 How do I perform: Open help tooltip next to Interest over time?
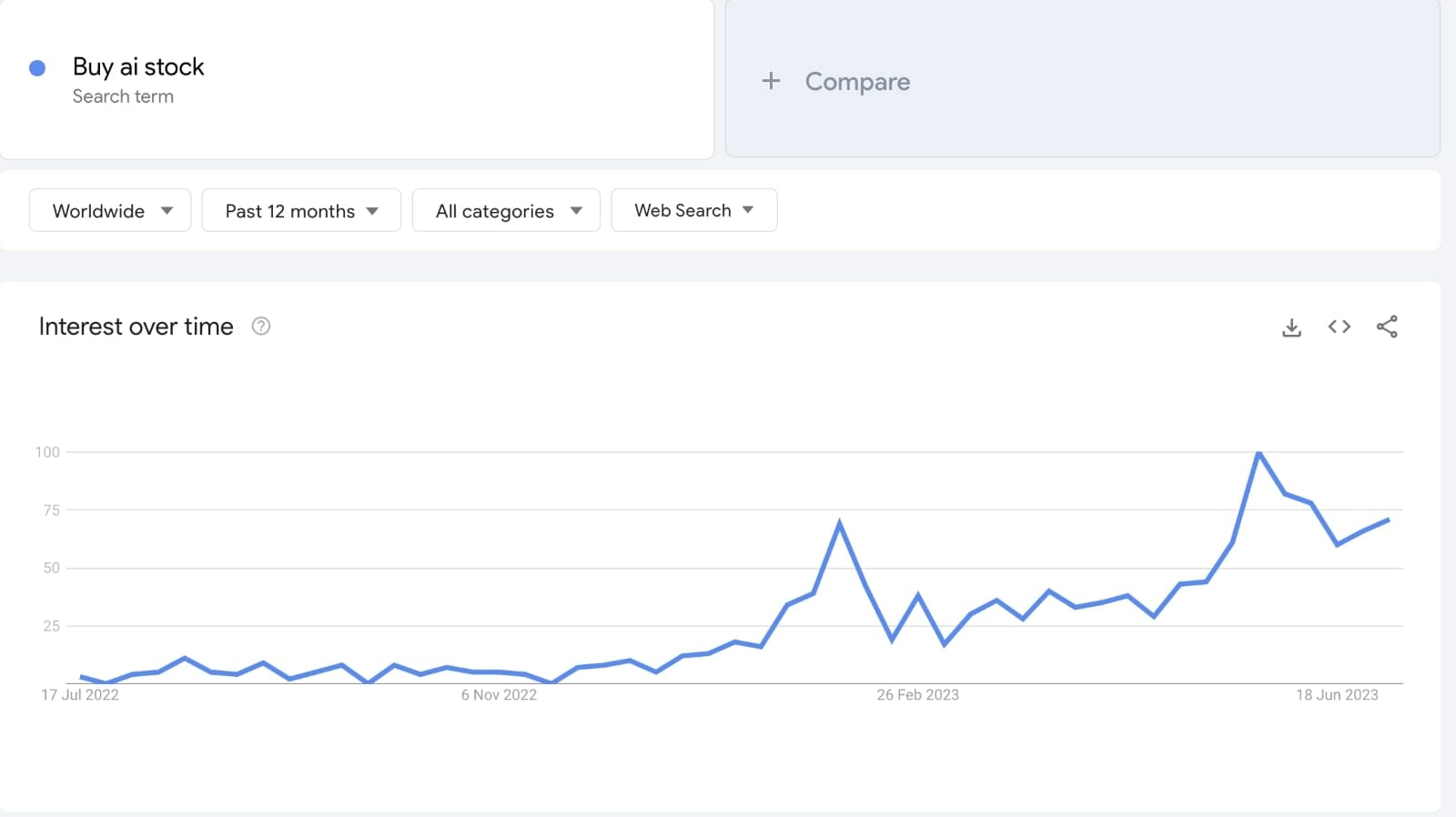click(261, 327)
